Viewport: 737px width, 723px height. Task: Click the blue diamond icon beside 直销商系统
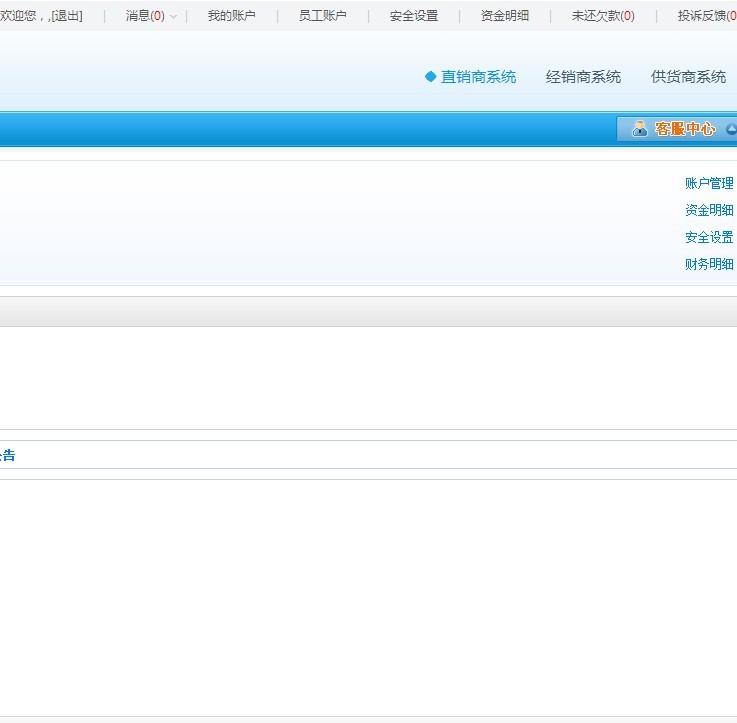pos(430,77)
